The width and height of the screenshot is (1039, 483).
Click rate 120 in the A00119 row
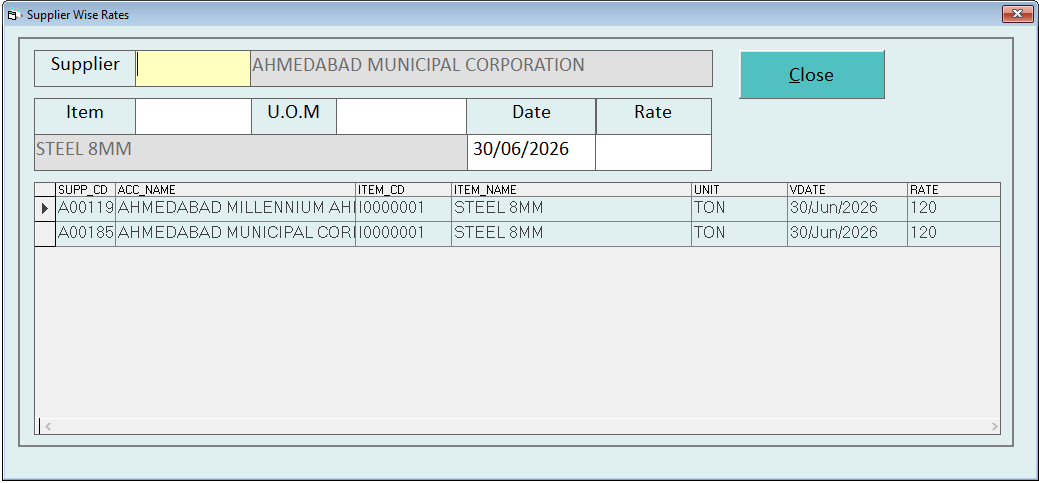pyautogui.click(x=954, y=209)
